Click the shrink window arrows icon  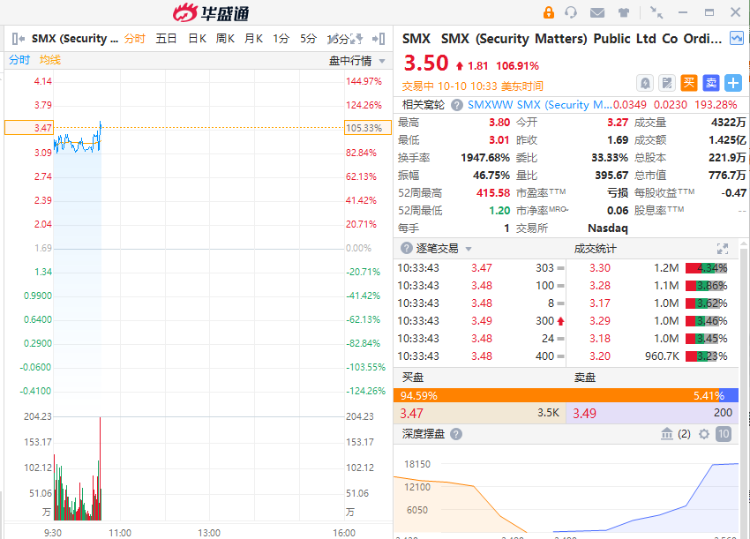point(656,12)
